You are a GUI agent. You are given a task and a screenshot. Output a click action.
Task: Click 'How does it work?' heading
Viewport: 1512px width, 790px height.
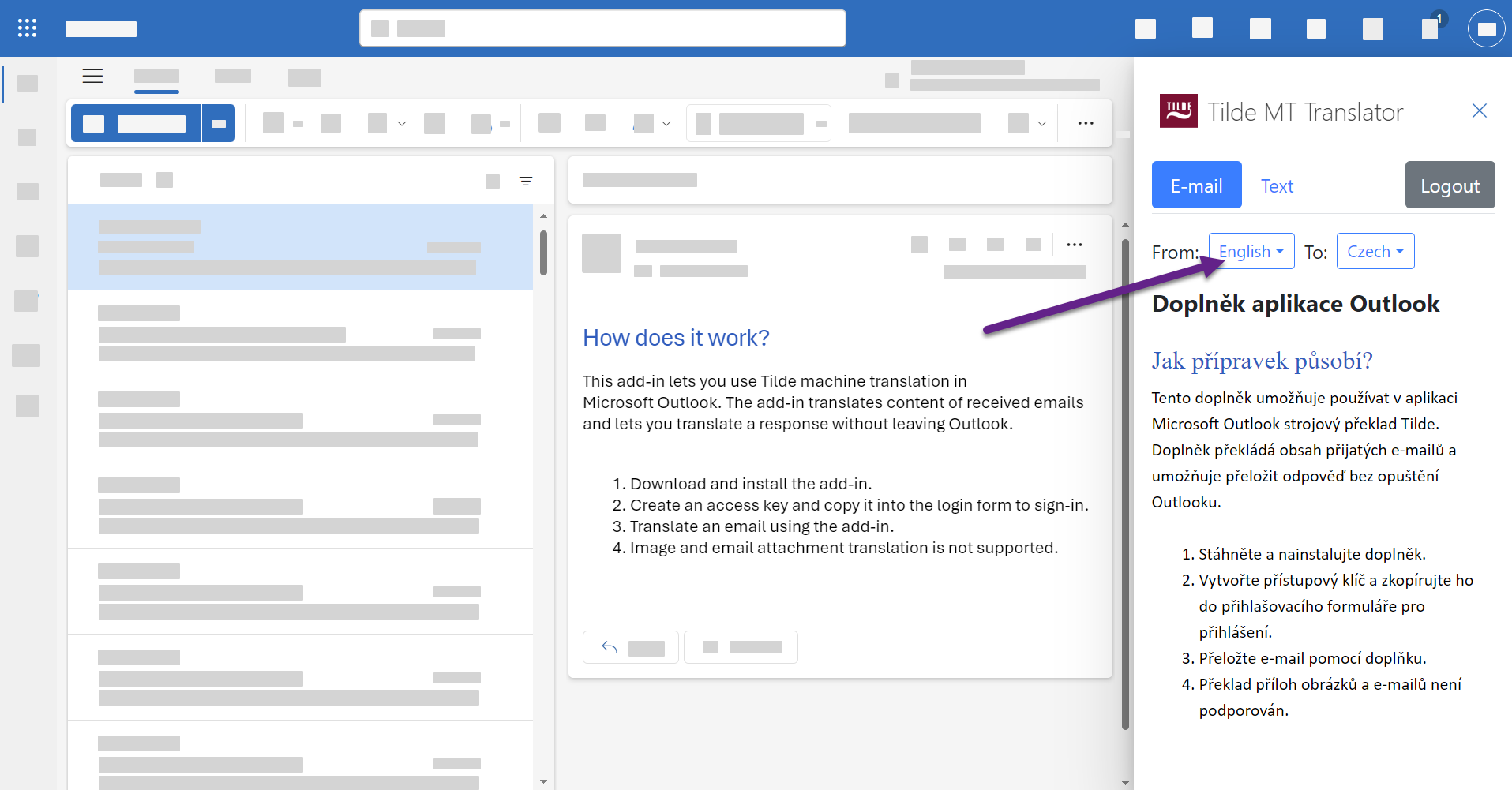coord(676,338)
